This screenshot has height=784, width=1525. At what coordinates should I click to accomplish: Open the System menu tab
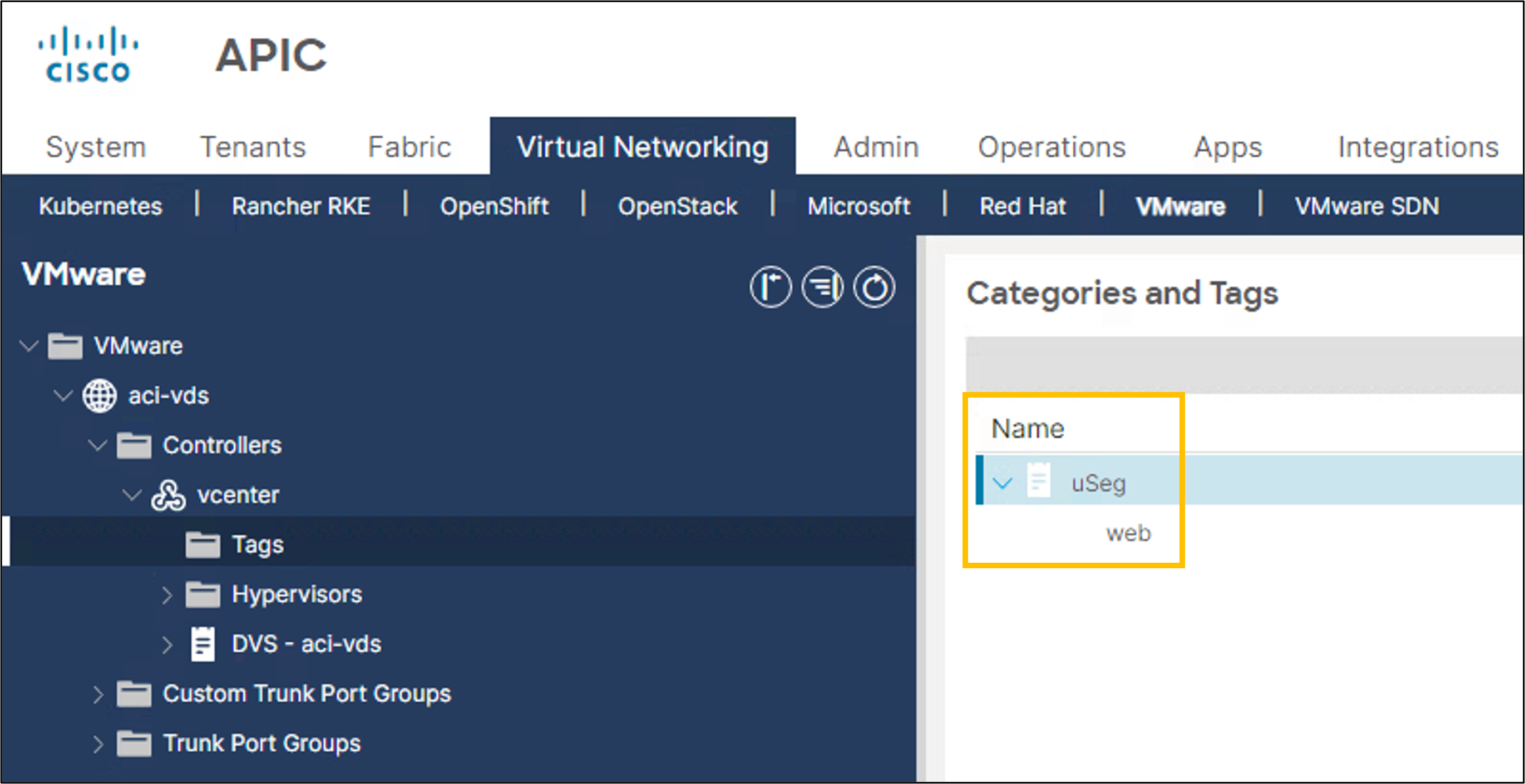tap(96, 147)
